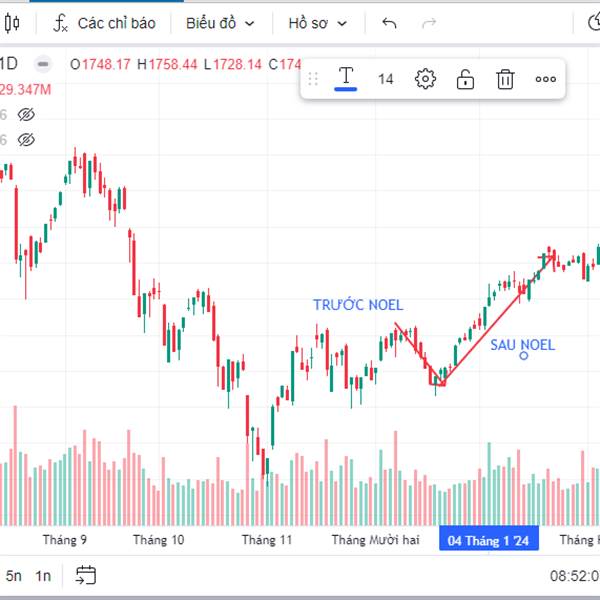Open the more options ellipsis menu
600x600 pixels.
[x=545, y=79]
